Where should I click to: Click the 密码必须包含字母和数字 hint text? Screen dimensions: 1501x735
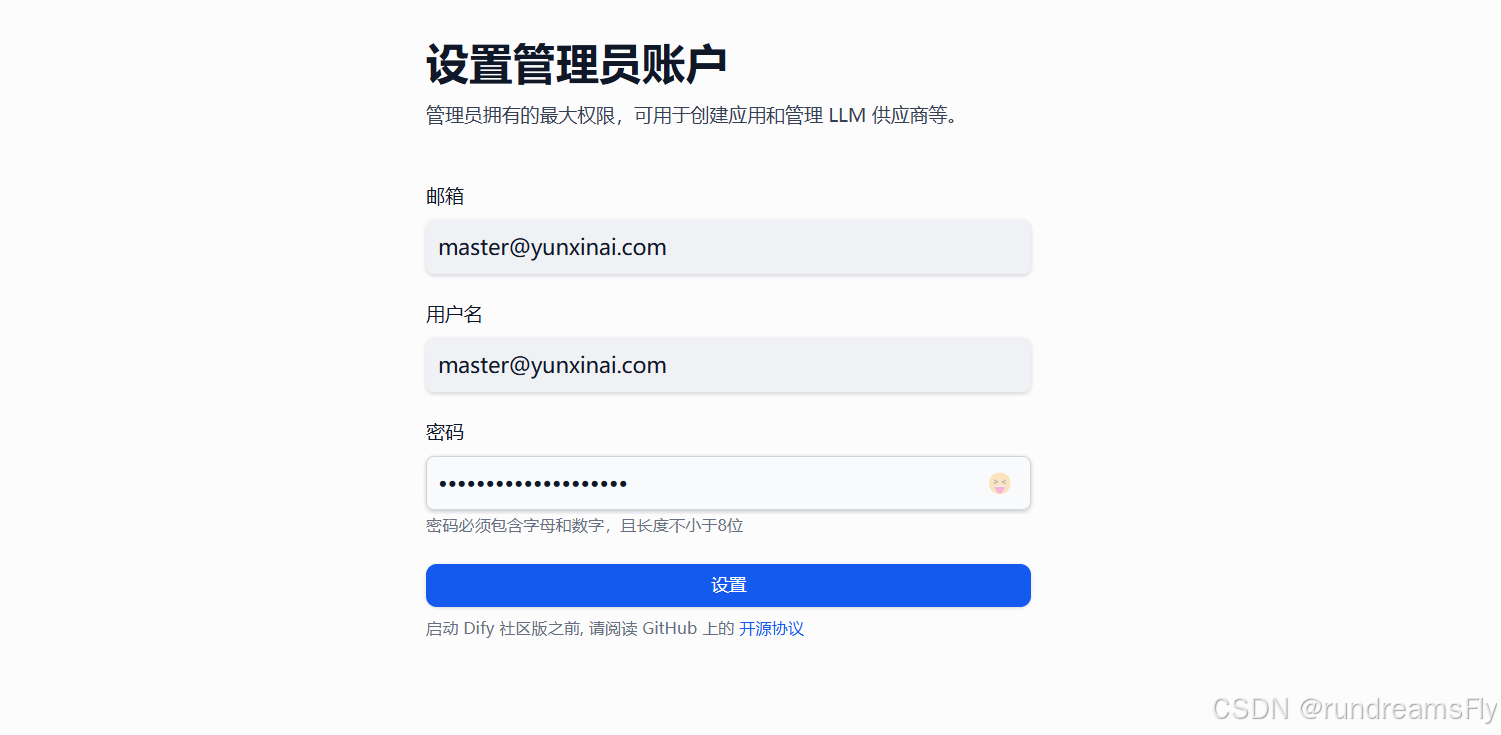point(515,525)
